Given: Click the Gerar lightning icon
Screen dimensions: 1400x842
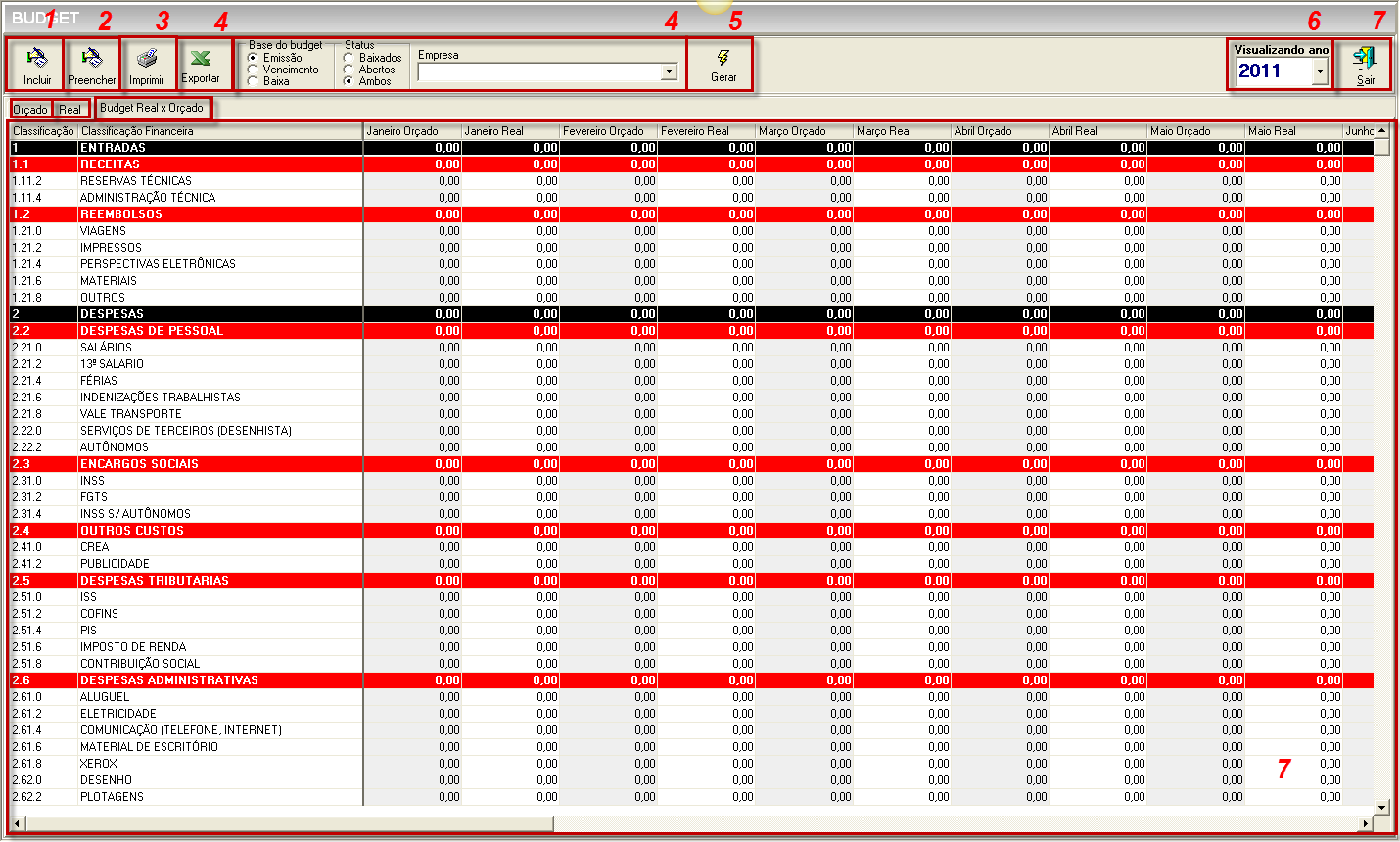Looking at the screenshot, I should (723, 58).
